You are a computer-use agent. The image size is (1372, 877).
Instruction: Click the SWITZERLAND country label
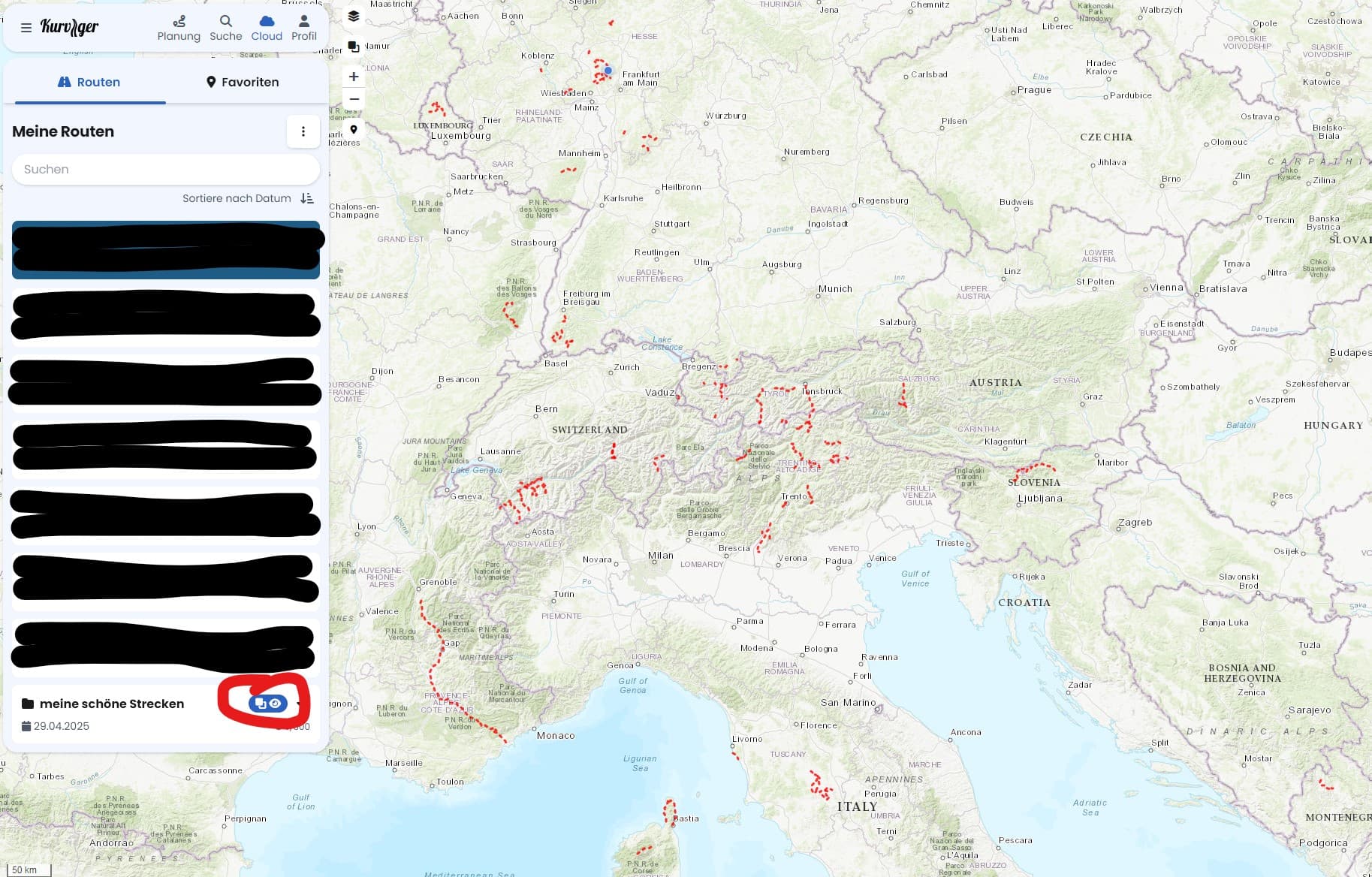pyautogui.click(x=590, y=430)
